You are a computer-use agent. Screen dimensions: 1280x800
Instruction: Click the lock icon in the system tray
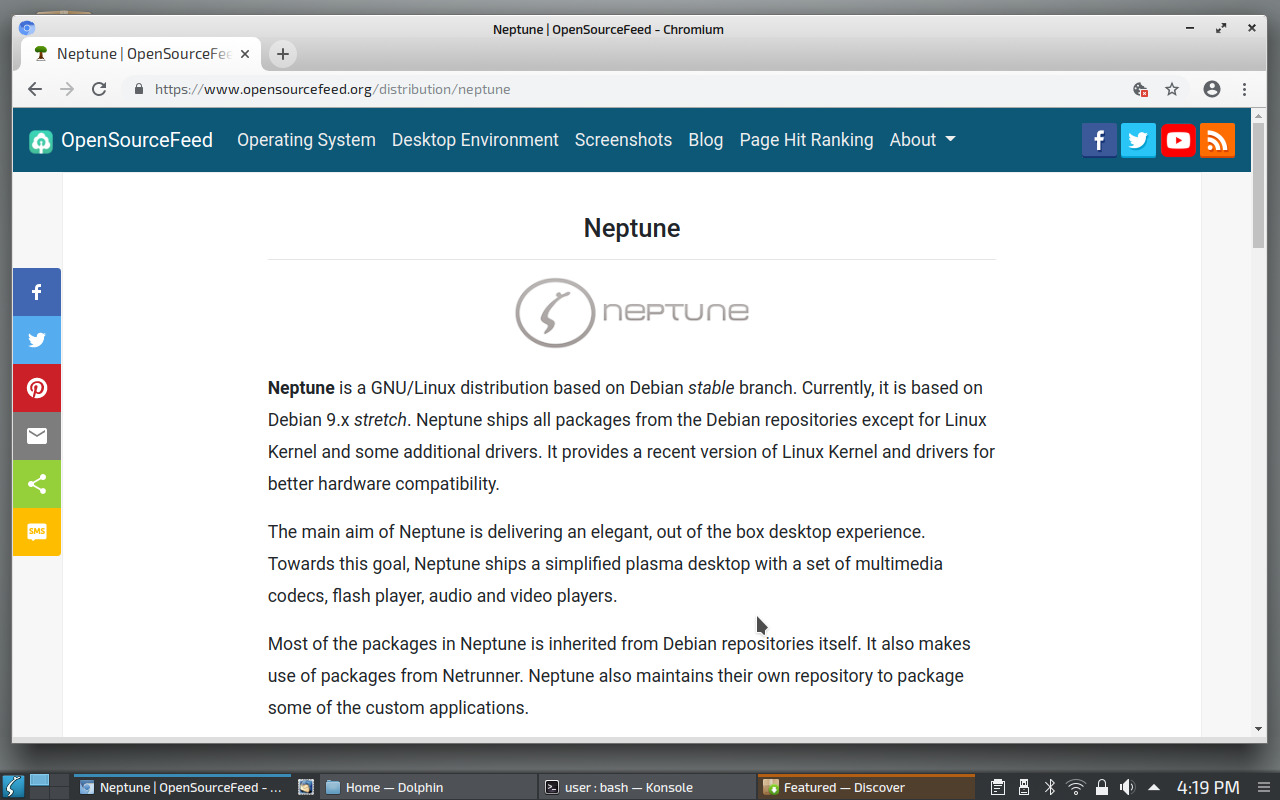tap(1101, 787)
